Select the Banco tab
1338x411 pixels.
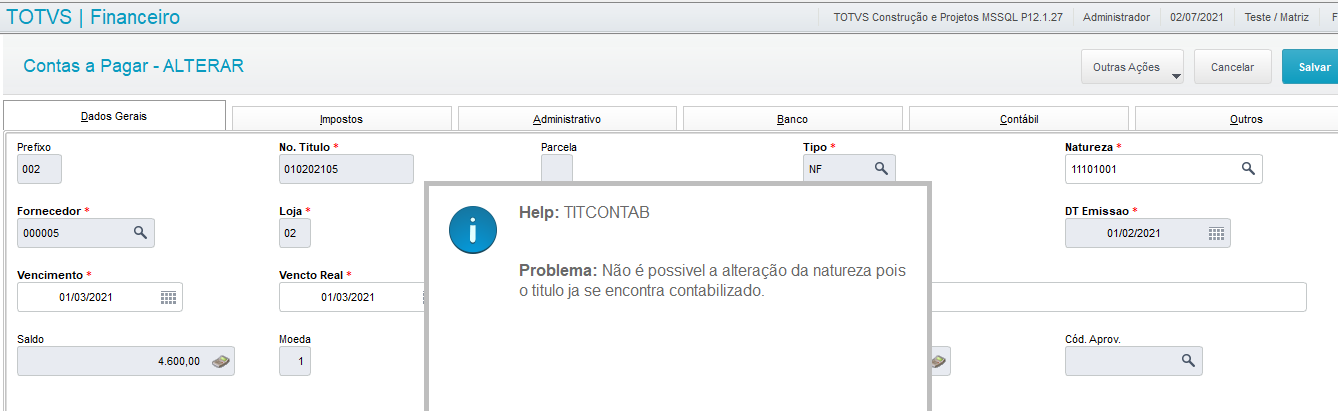[x=792, y=119]
